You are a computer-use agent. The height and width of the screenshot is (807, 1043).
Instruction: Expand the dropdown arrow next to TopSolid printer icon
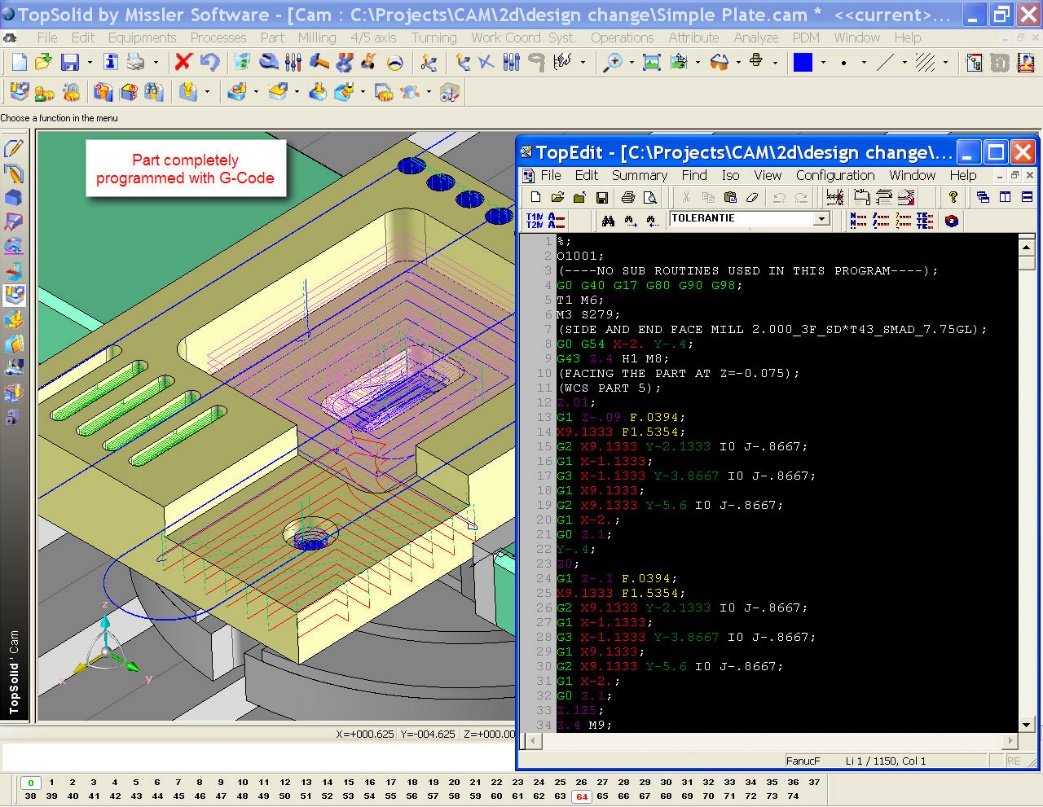tap(156, 63)
